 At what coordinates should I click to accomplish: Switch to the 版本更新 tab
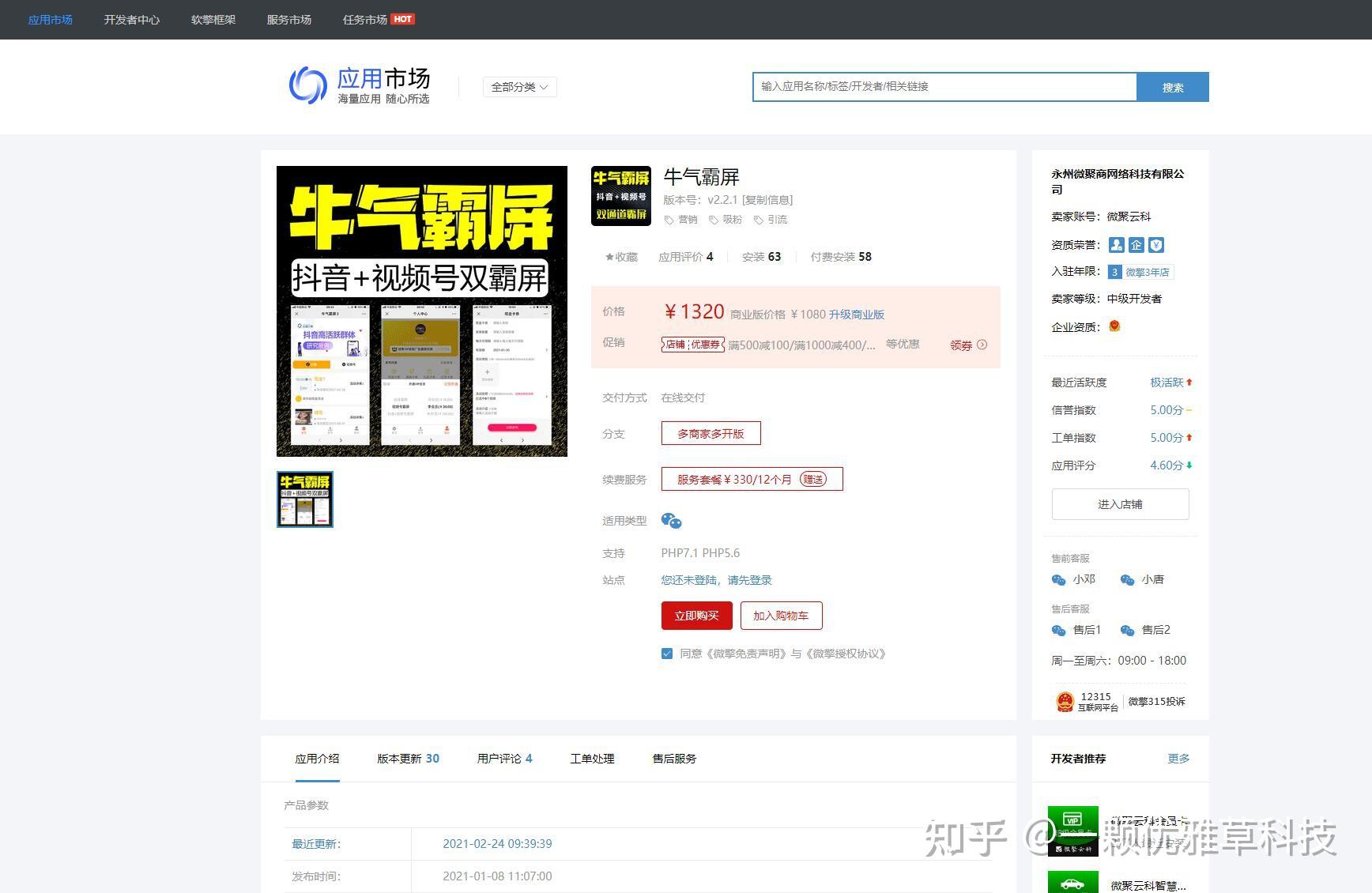[x=408, y=759]
